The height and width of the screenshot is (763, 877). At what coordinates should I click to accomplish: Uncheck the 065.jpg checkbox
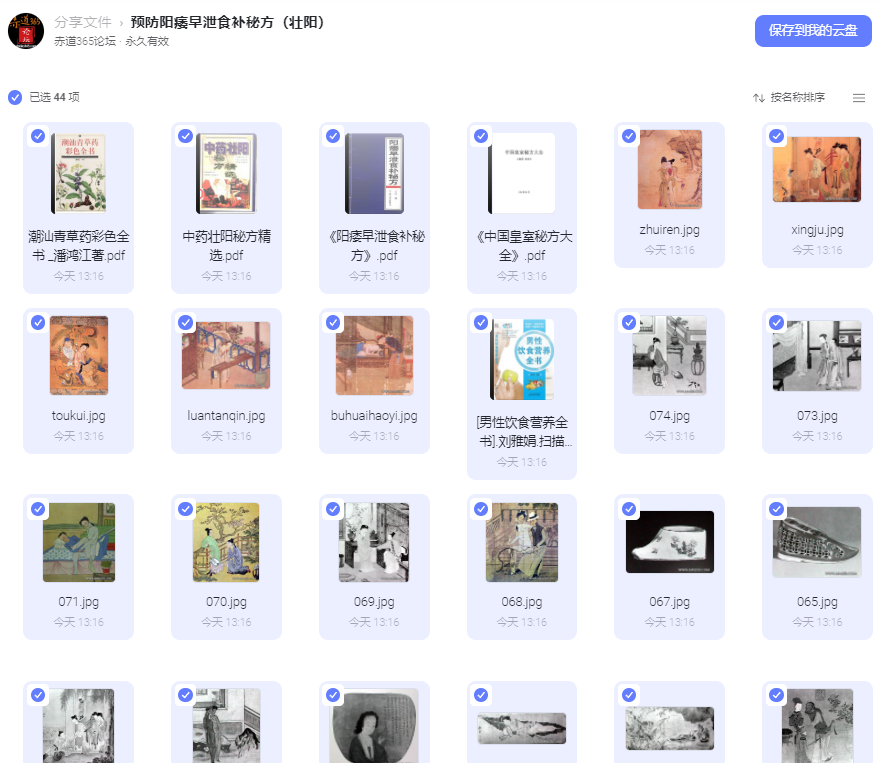pyautogui.click(x=777, y=508)
